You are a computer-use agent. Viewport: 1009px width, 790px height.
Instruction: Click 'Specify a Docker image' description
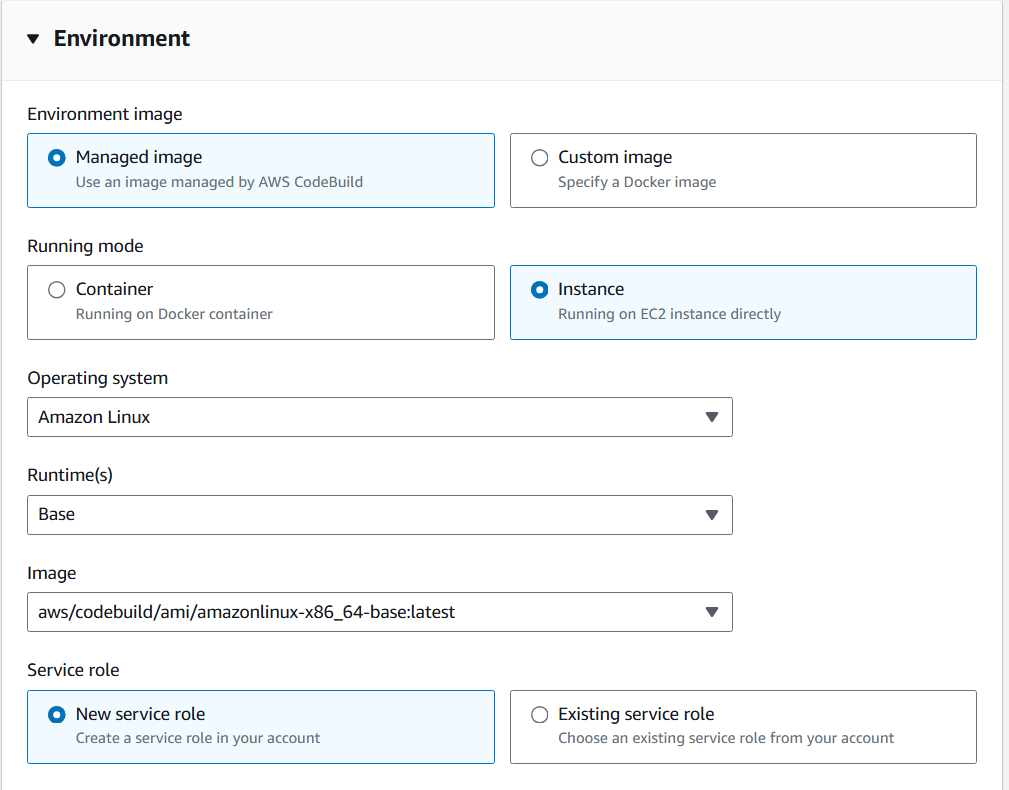(637, 182)
